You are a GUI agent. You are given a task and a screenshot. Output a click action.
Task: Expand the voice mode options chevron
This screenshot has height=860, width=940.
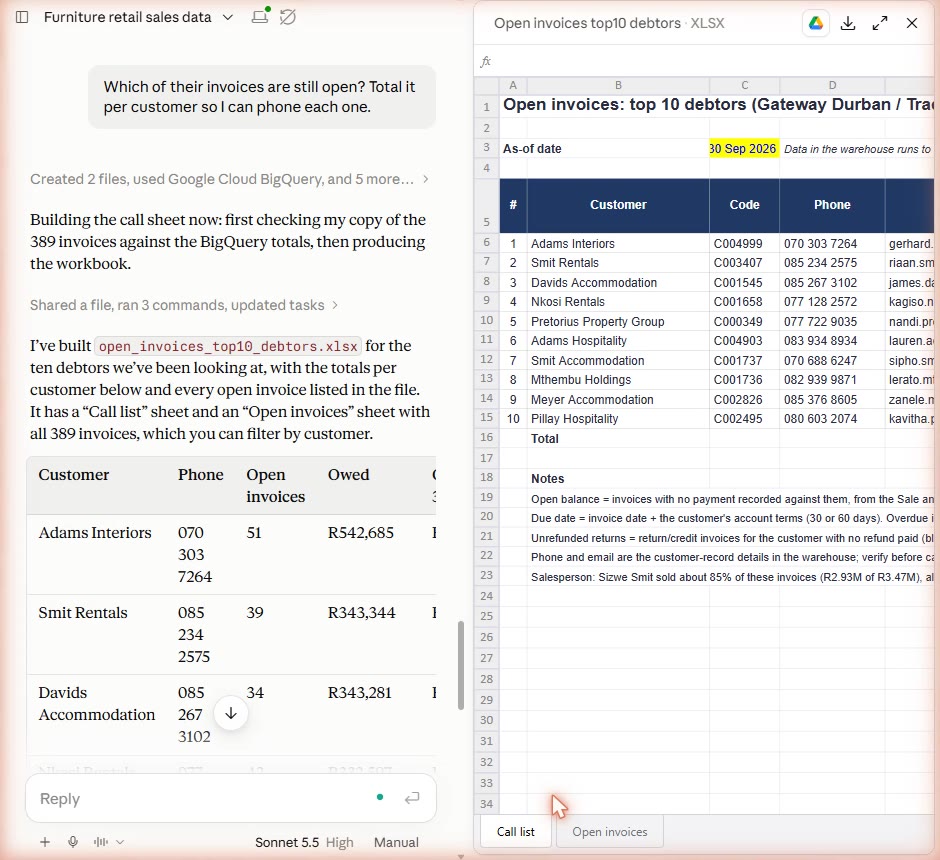tap(120, 842)
